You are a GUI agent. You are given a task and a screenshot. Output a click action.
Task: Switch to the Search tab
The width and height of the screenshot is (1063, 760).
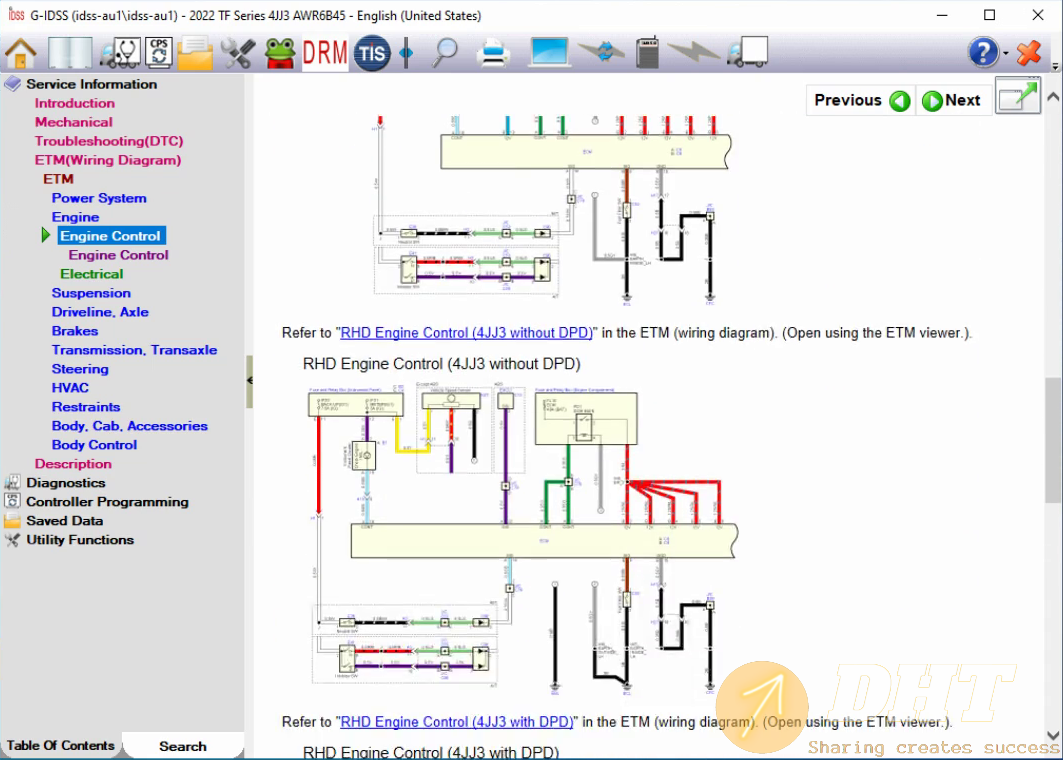[x=183, y=746]
